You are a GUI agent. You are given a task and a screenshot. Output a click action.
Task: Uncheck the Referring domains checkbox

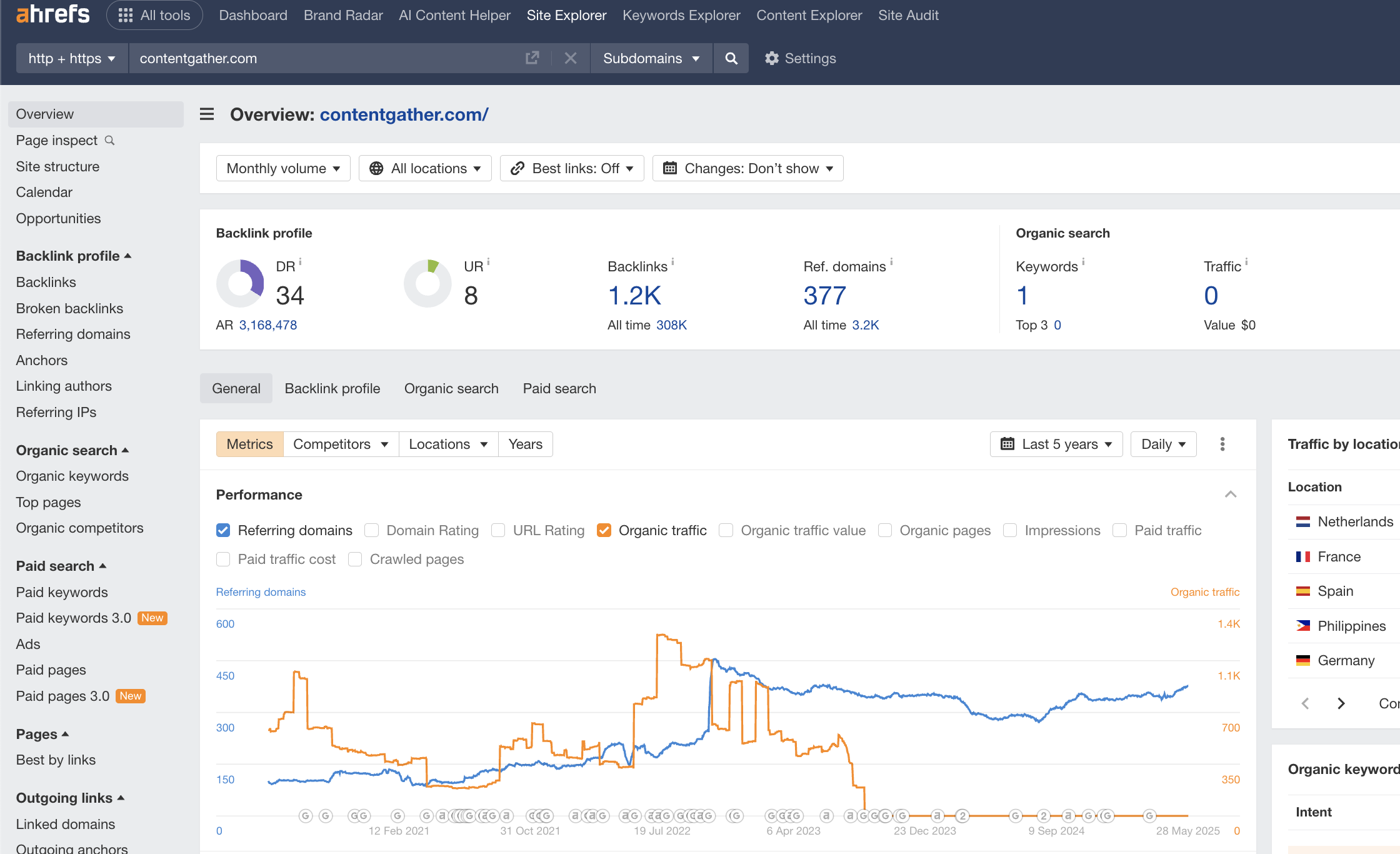[x=223, y=530]
